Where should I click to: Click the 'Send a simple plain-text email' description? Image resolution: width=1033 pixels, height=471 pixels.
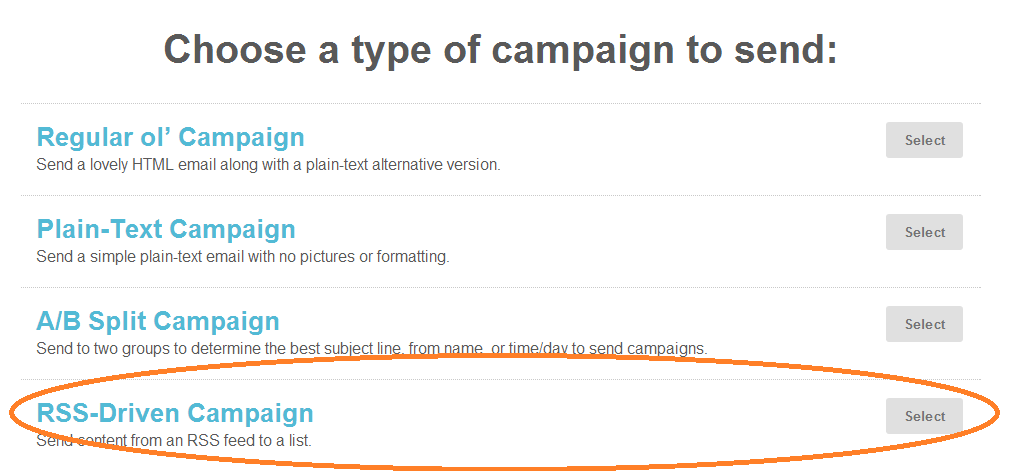pos(243,257)
